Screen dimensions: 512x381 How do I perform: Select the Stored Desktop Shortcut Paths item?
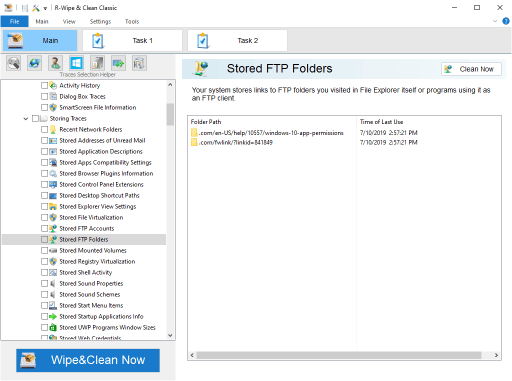point(99,195)
